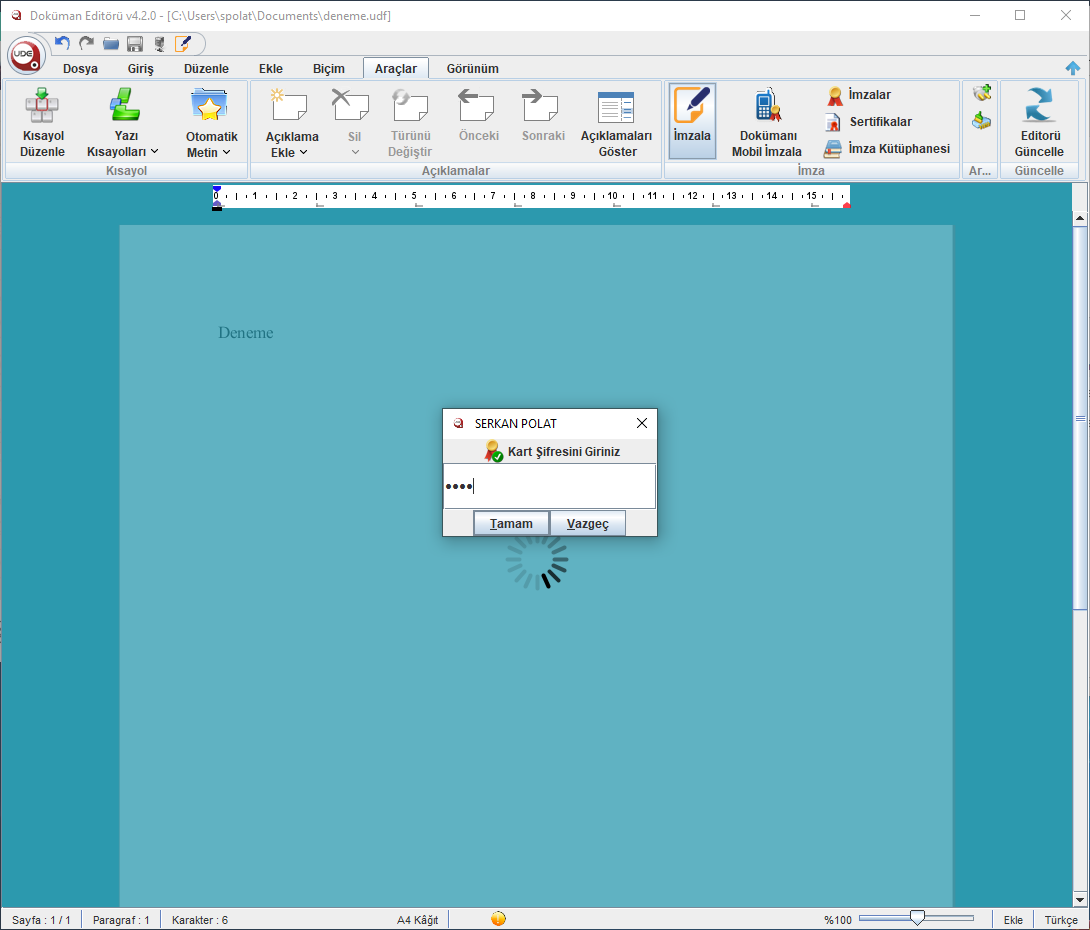The height and width of the screenshot is (930, 1090).
Task: Open Sertifikalar certificates
Action: 868,122
